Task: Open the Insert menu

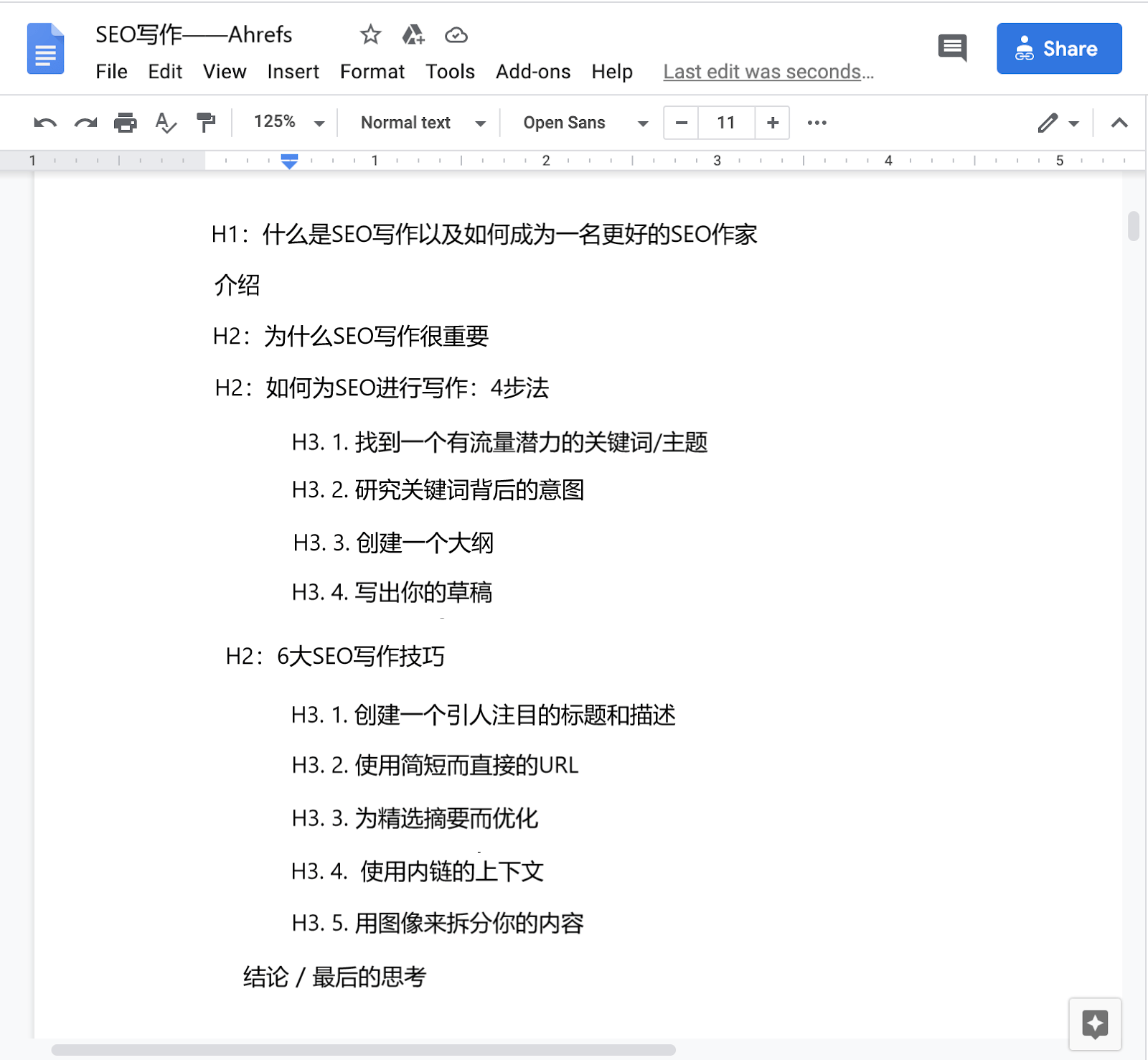Action: pyautogui.click(x=293, y=72)
